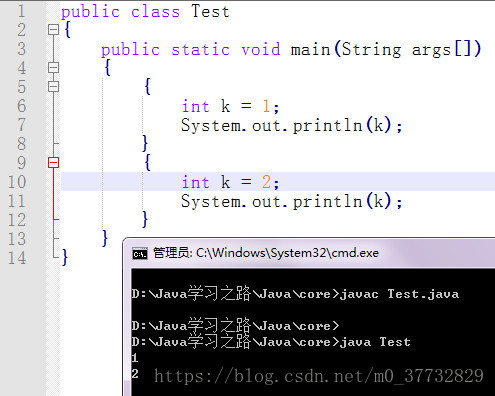The width and height of the screenshot is (495, 396).
Task: Click 'System.out.println(k);' on line 11
Action: point(292,202)
